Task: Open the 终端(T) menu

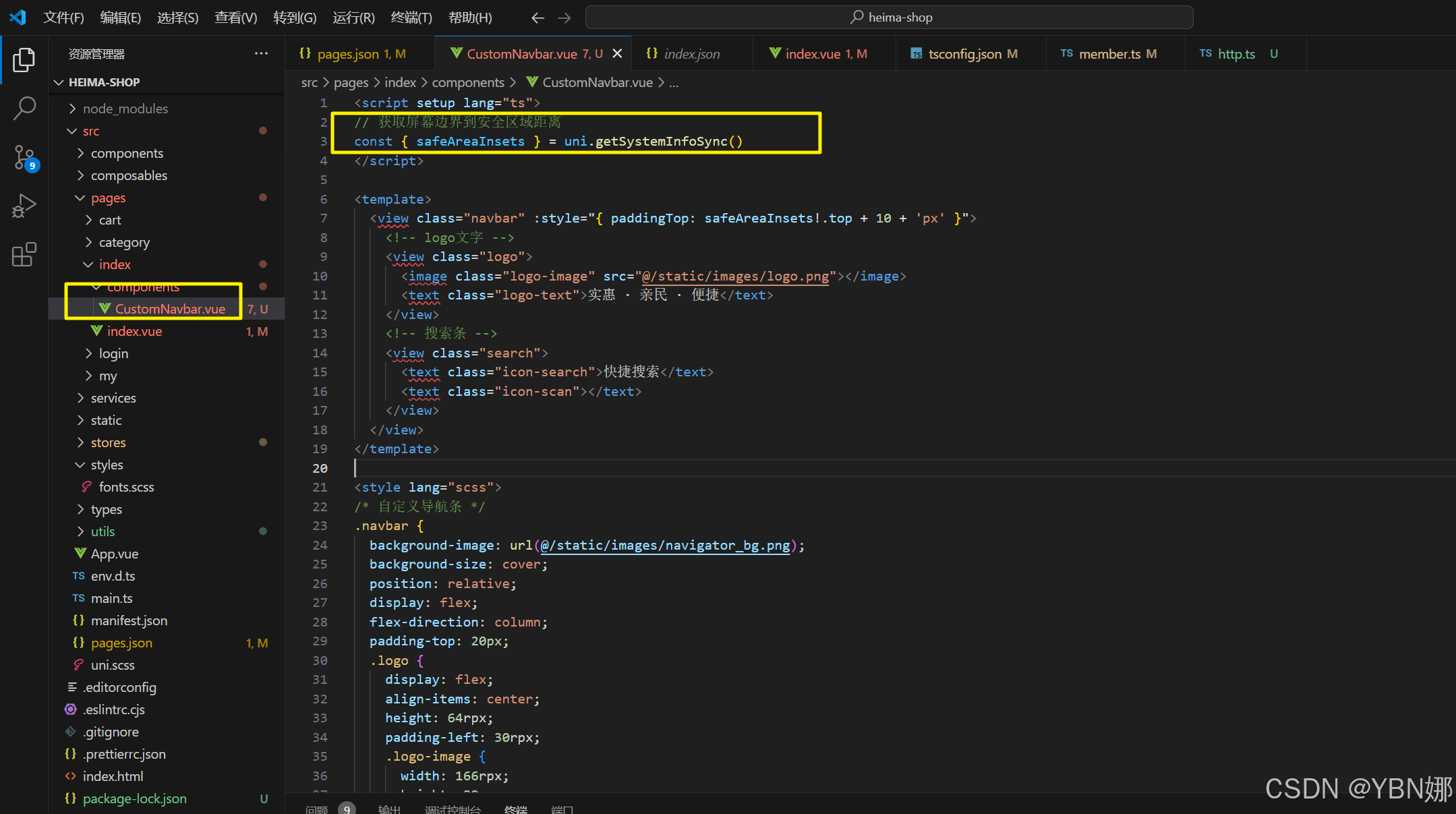Action: click(411, 18)
